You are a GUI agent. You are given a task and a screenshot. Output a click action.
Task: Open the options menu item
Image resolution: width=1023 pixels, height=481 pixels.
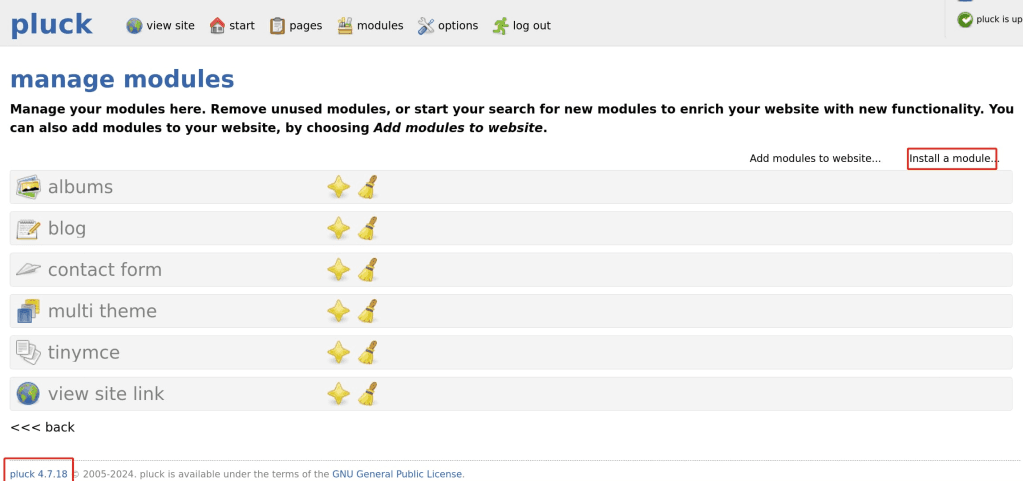(448, 26)
